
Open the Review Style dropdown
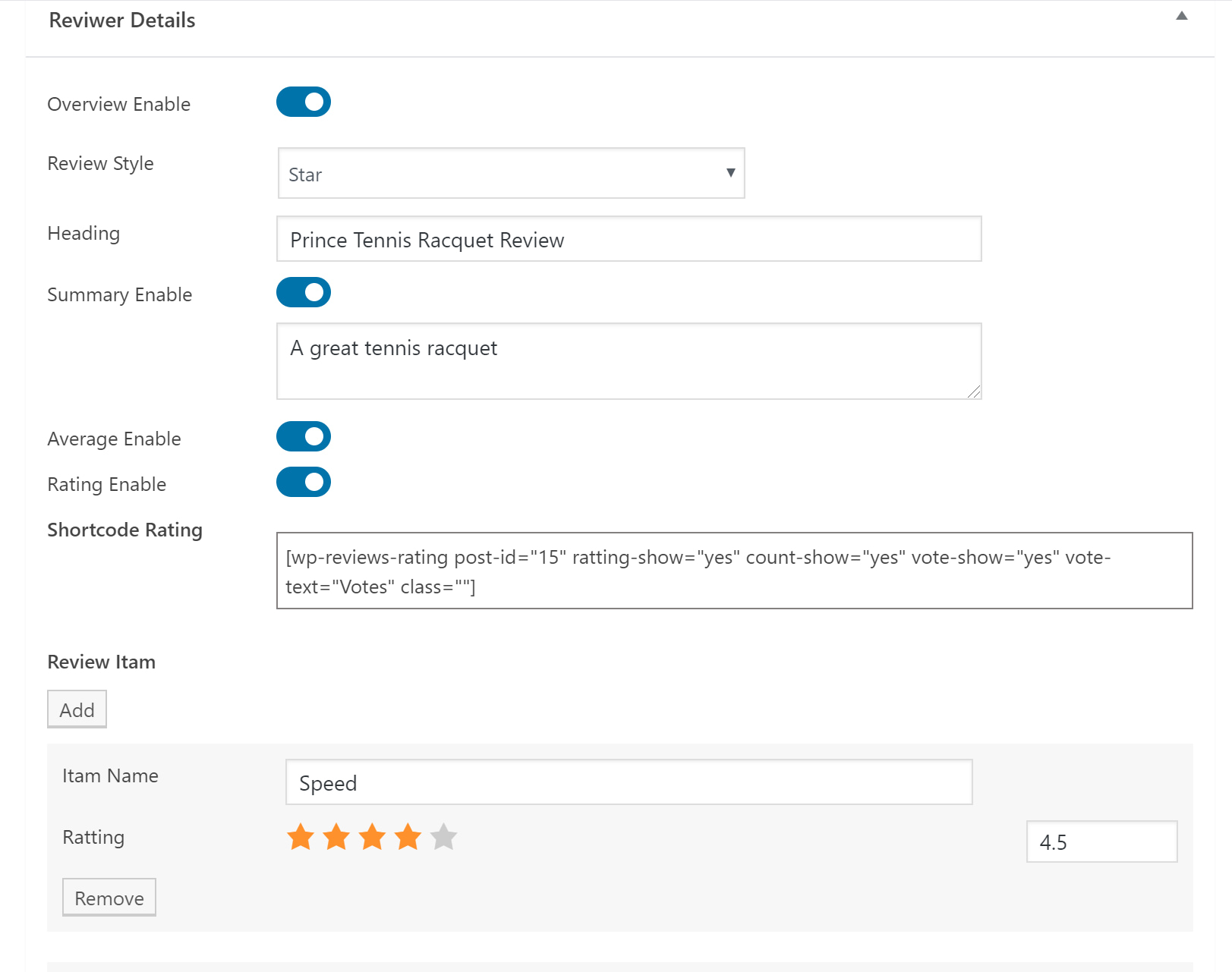click(x=511, y=174)
